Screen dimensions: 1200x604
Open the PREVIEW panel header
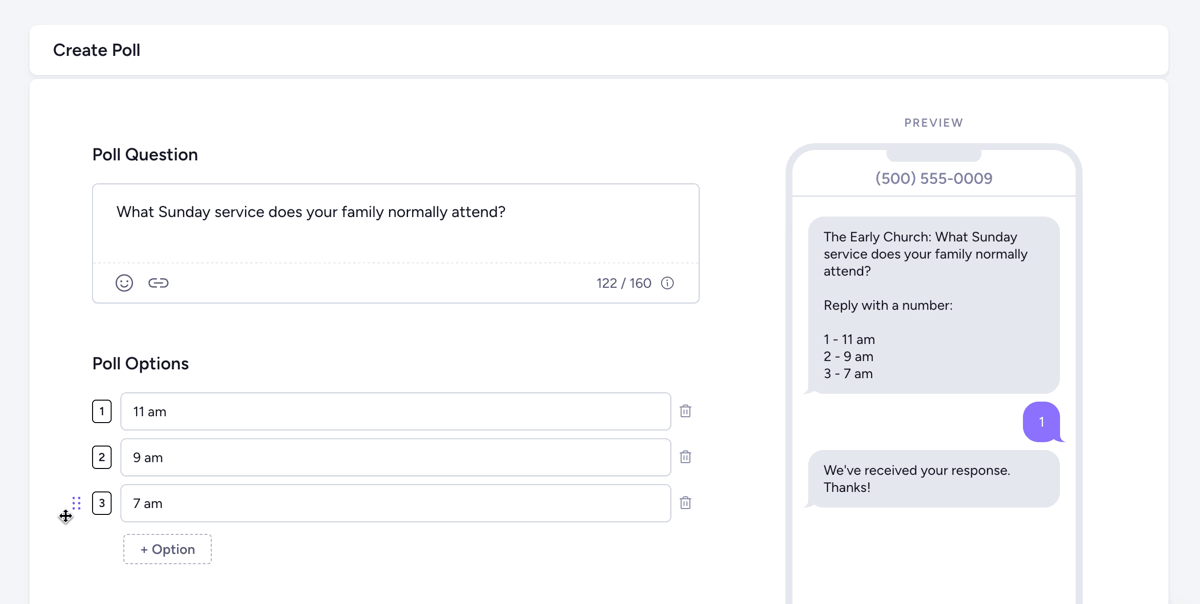(933, 122)
